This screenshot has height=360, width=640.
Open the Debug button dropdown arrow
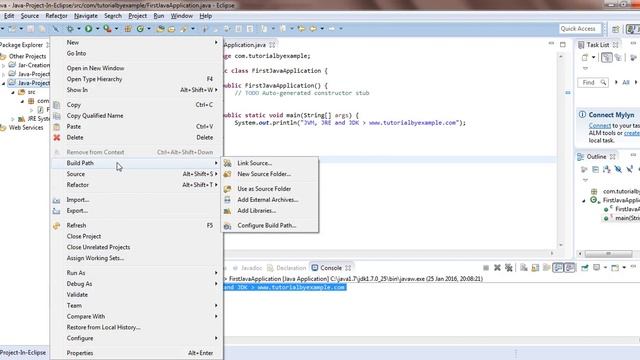(79, 29)
